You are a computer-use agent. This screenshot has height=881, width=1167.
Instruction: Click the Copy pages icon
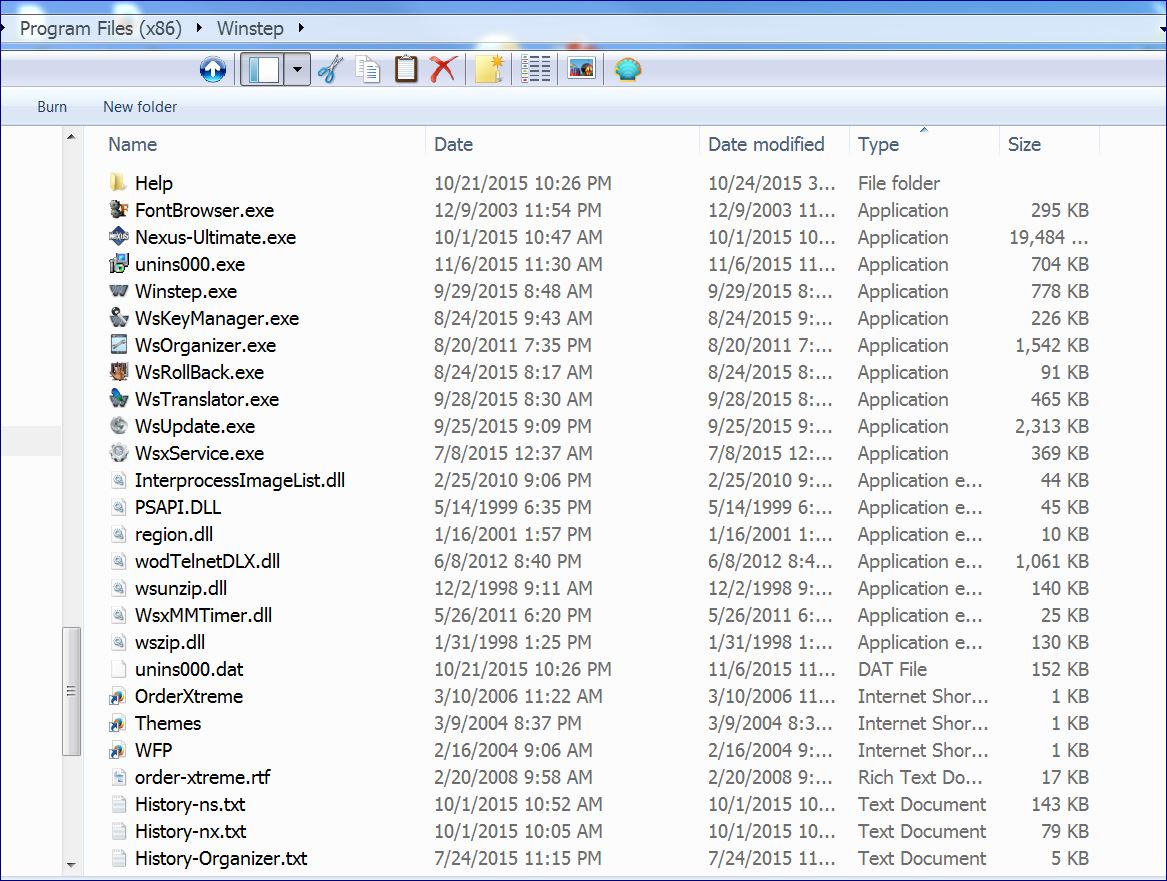(x=368, y=70)
